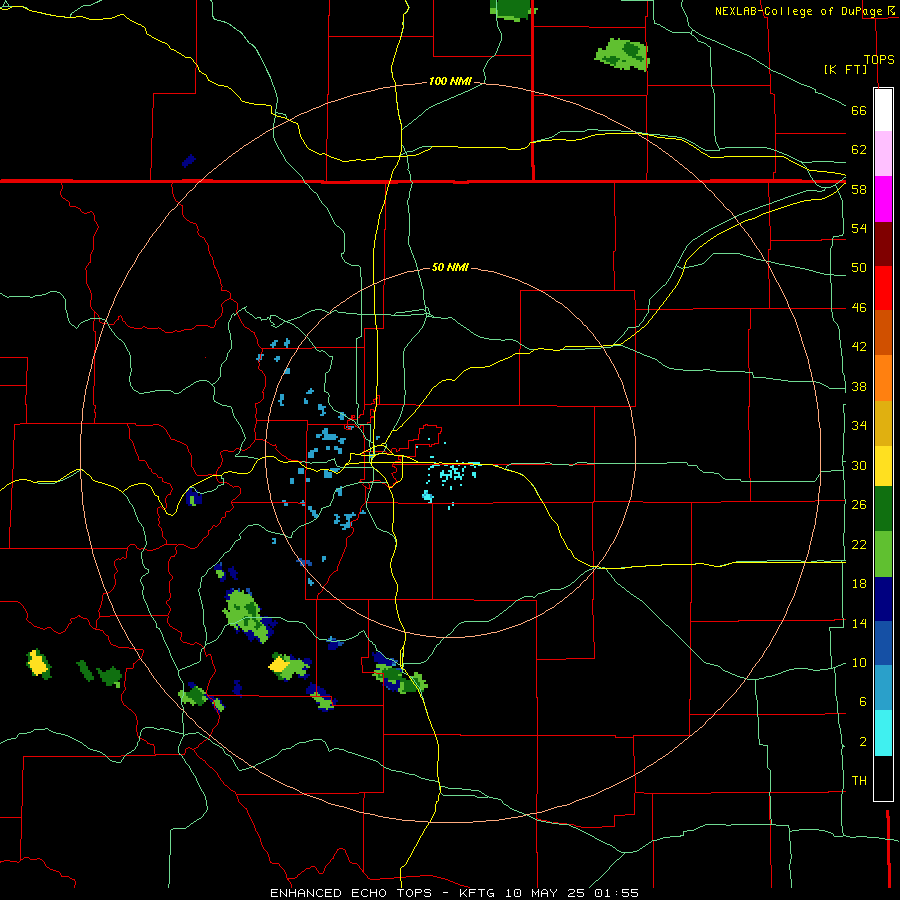Click the yellow echo at far left edge
900x900 pixels.
(38, 664)
